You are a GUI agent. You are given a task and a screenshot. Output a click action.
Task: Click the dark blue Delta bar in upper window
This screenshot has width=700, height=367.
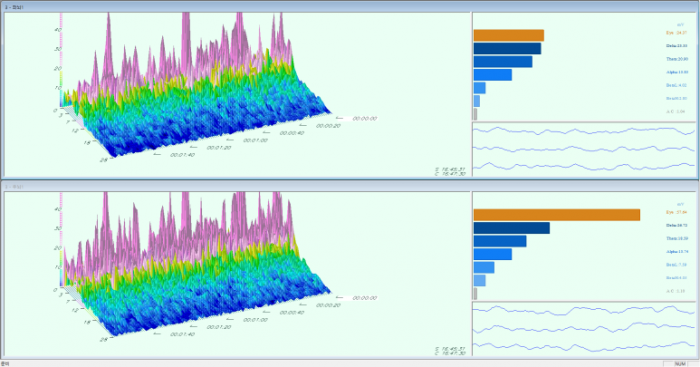507,48
